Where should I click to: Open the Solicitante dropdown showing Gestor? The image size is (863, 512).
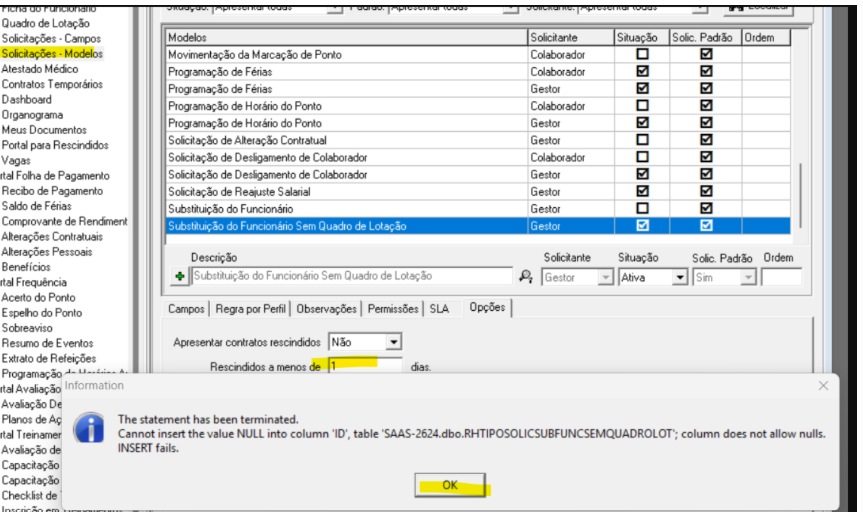pos(604,277)
